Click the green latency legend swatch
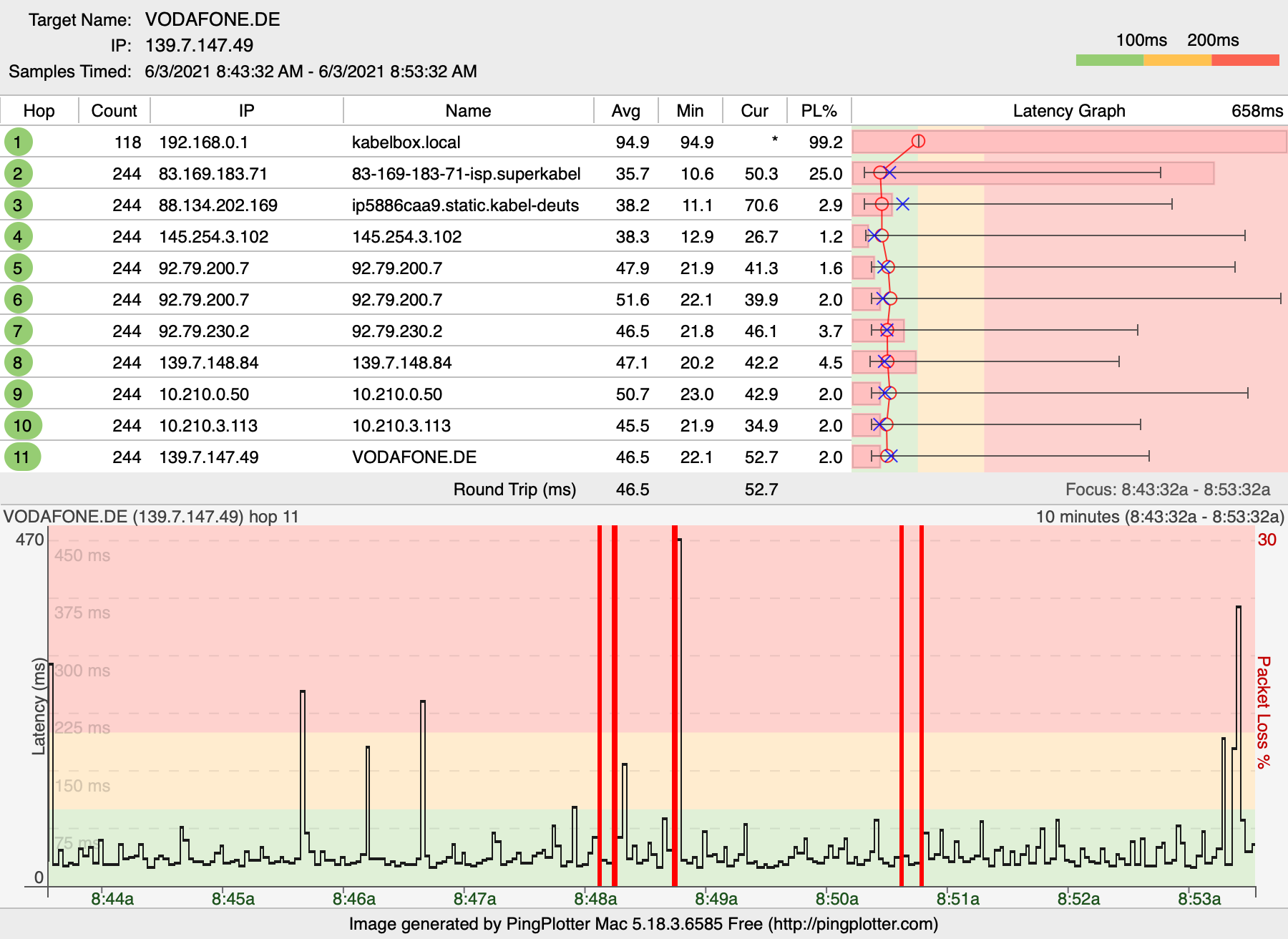This screenshot has height=939, width=1288. pos(1109,60)
